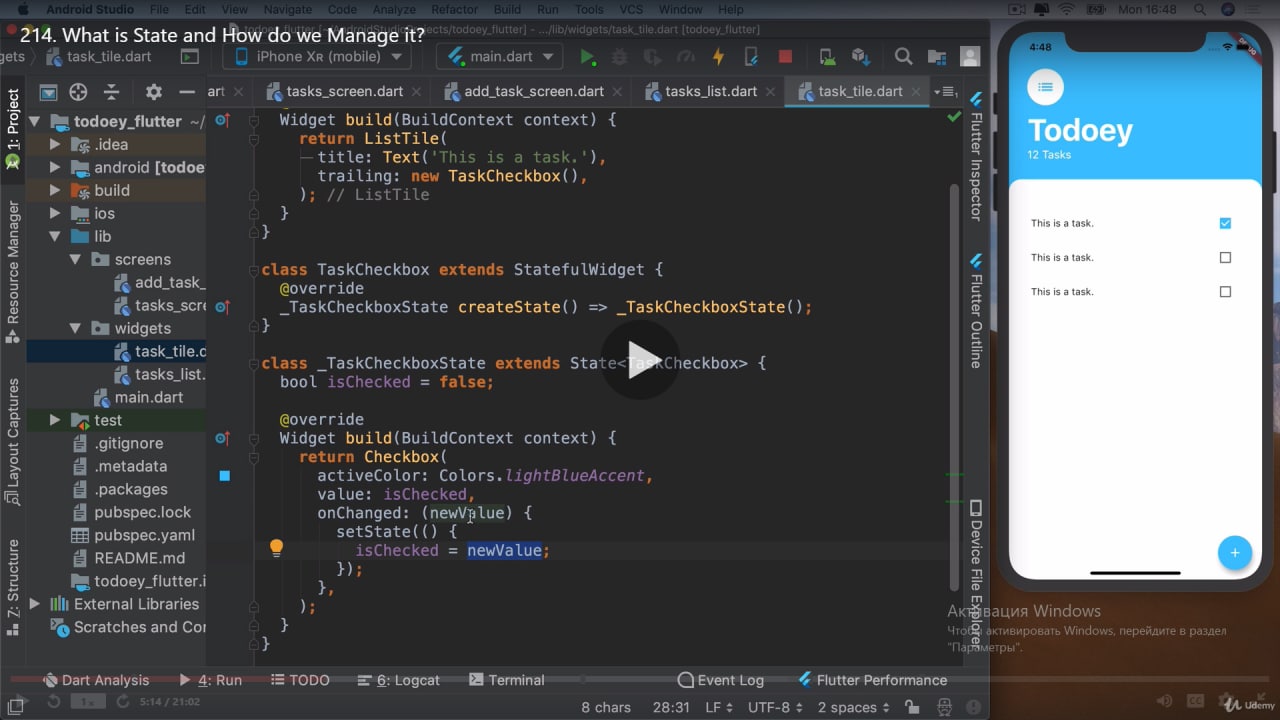Expand the test folder in project tree
Image resolution: width=1280 pixels, height=720 pixels.
point(55,421)
